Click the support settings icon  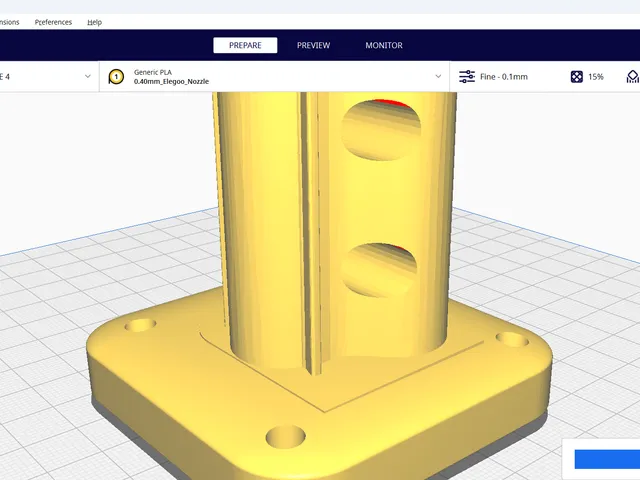[x=633, y=77]
